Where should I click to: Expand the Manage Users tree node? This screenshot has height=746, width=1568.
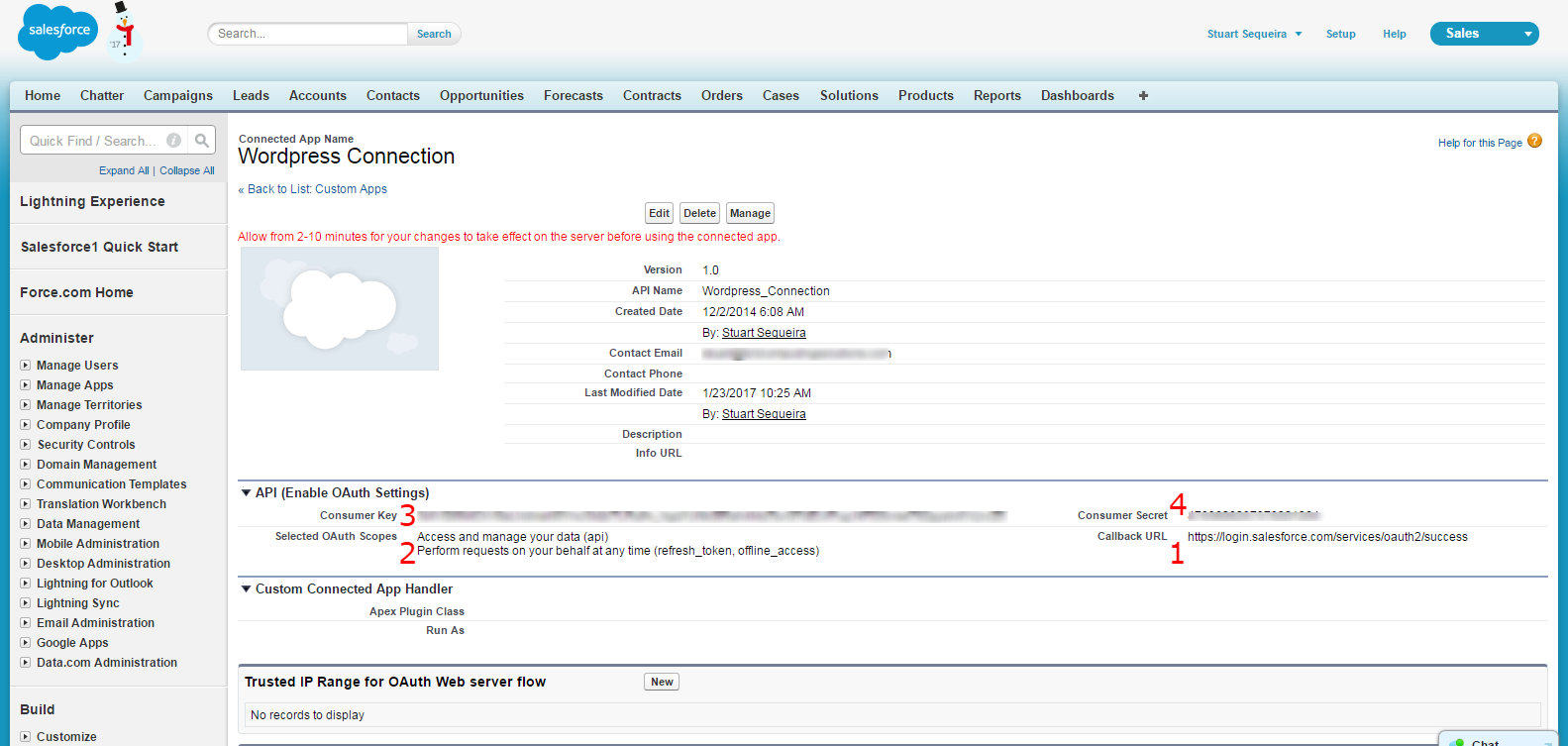(26, 366)
